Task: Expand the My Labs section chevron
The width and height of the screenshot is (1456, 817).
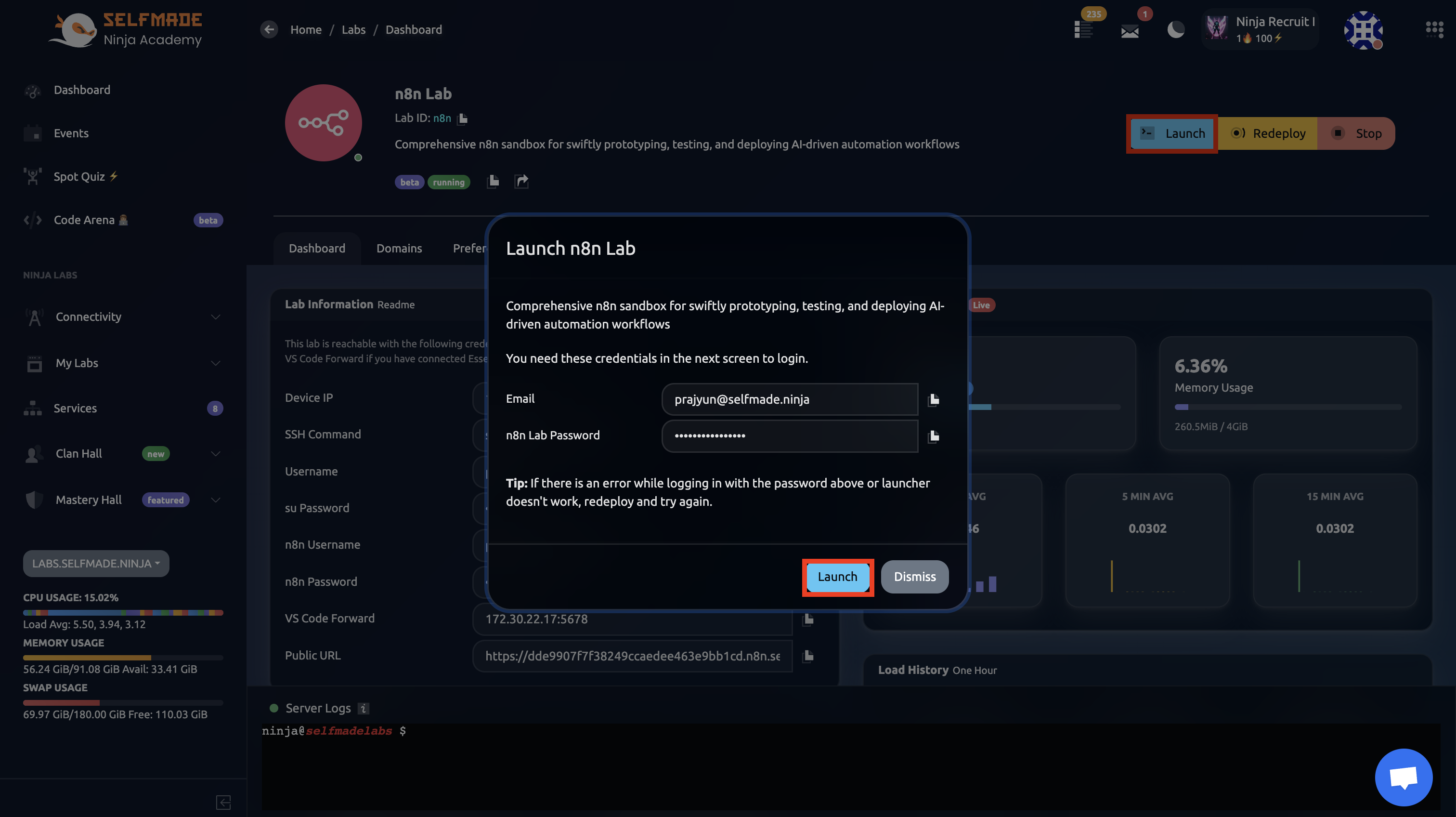Action: click(x=215, y=363)
